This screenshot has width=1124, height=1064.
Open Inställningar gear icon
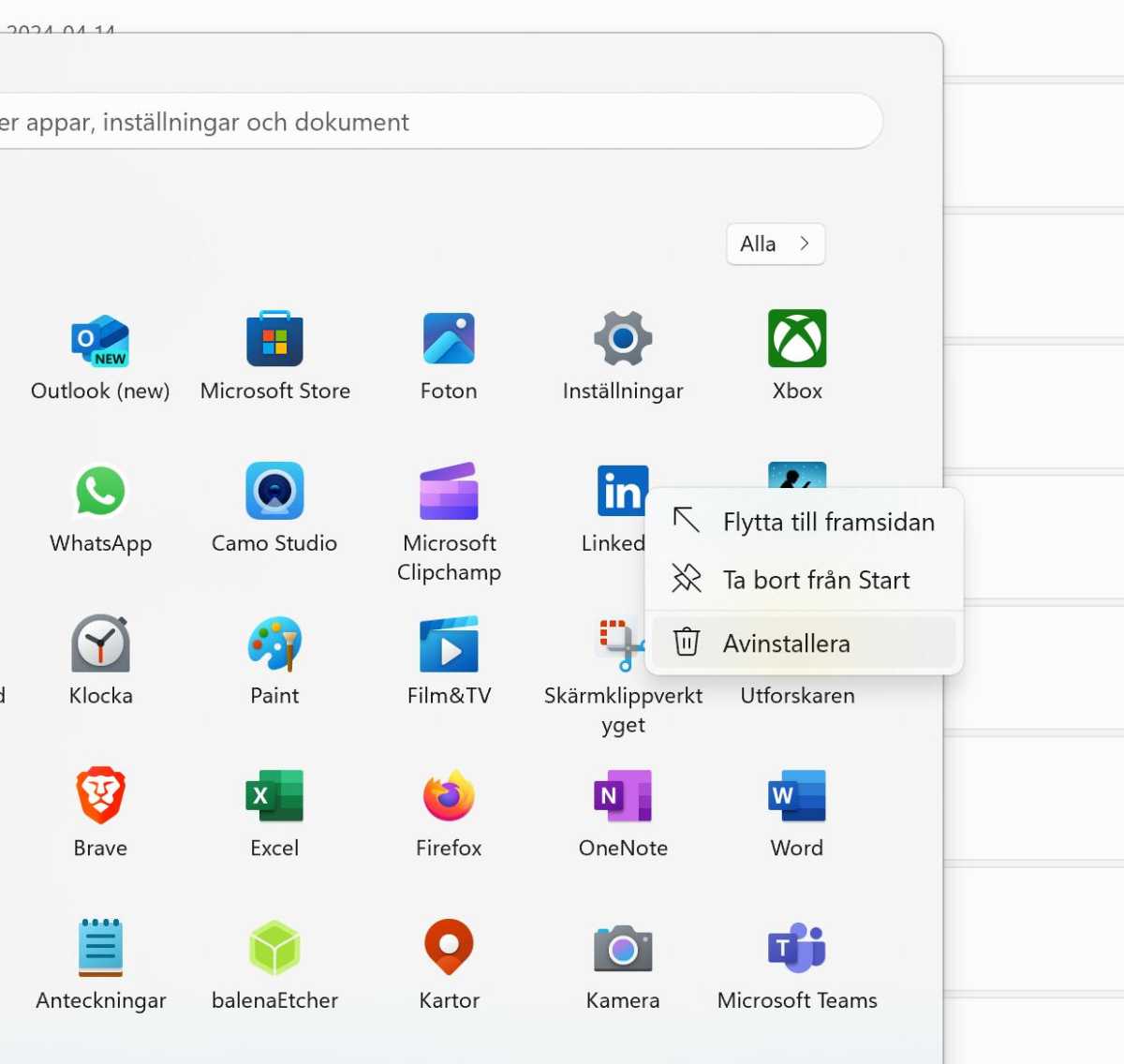coord(623,340)
